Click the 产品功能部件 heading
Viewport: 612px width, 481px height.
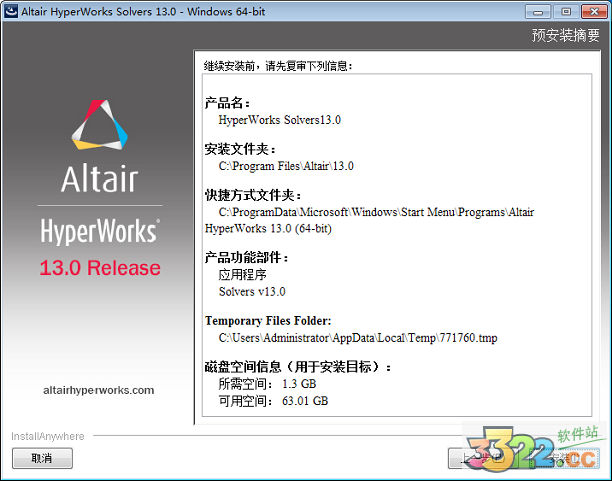247,257
